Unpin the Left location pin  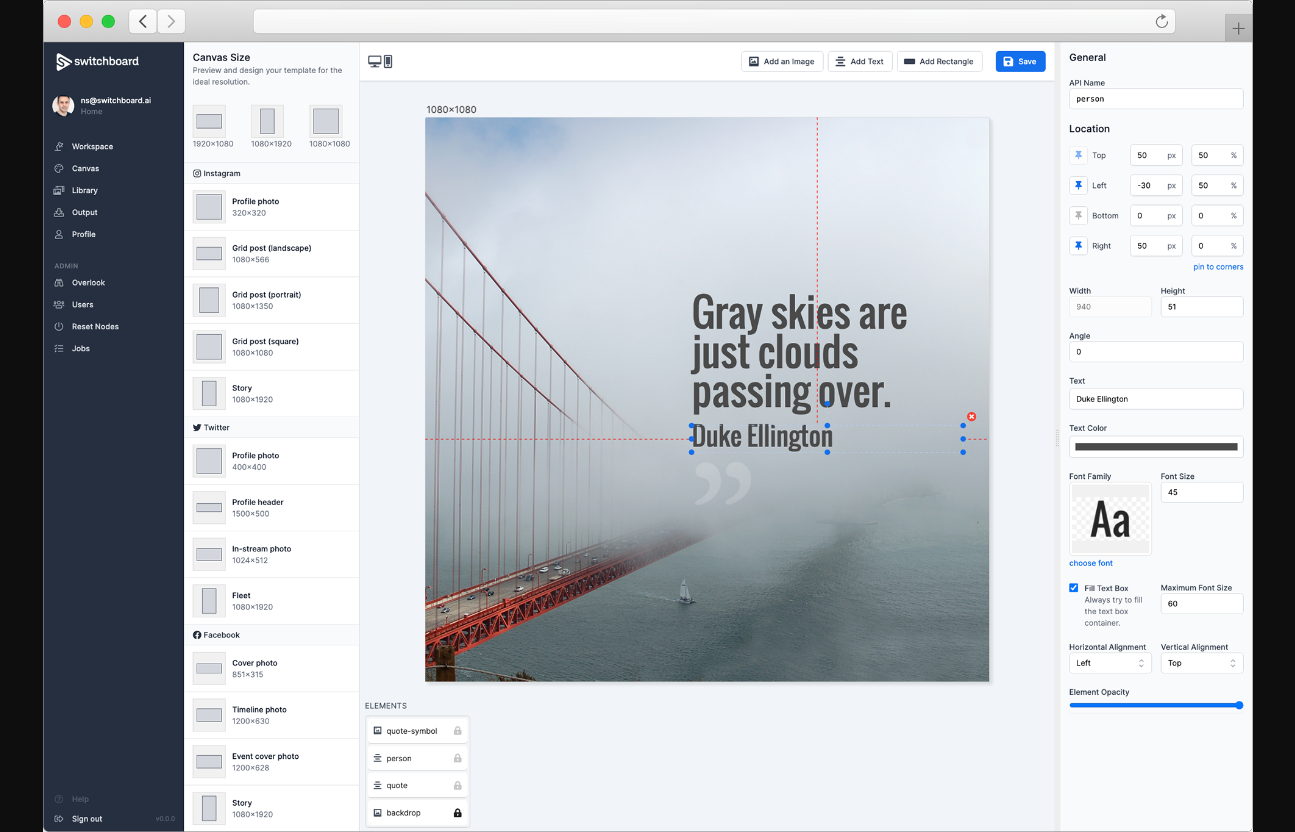click(1078, 186)
